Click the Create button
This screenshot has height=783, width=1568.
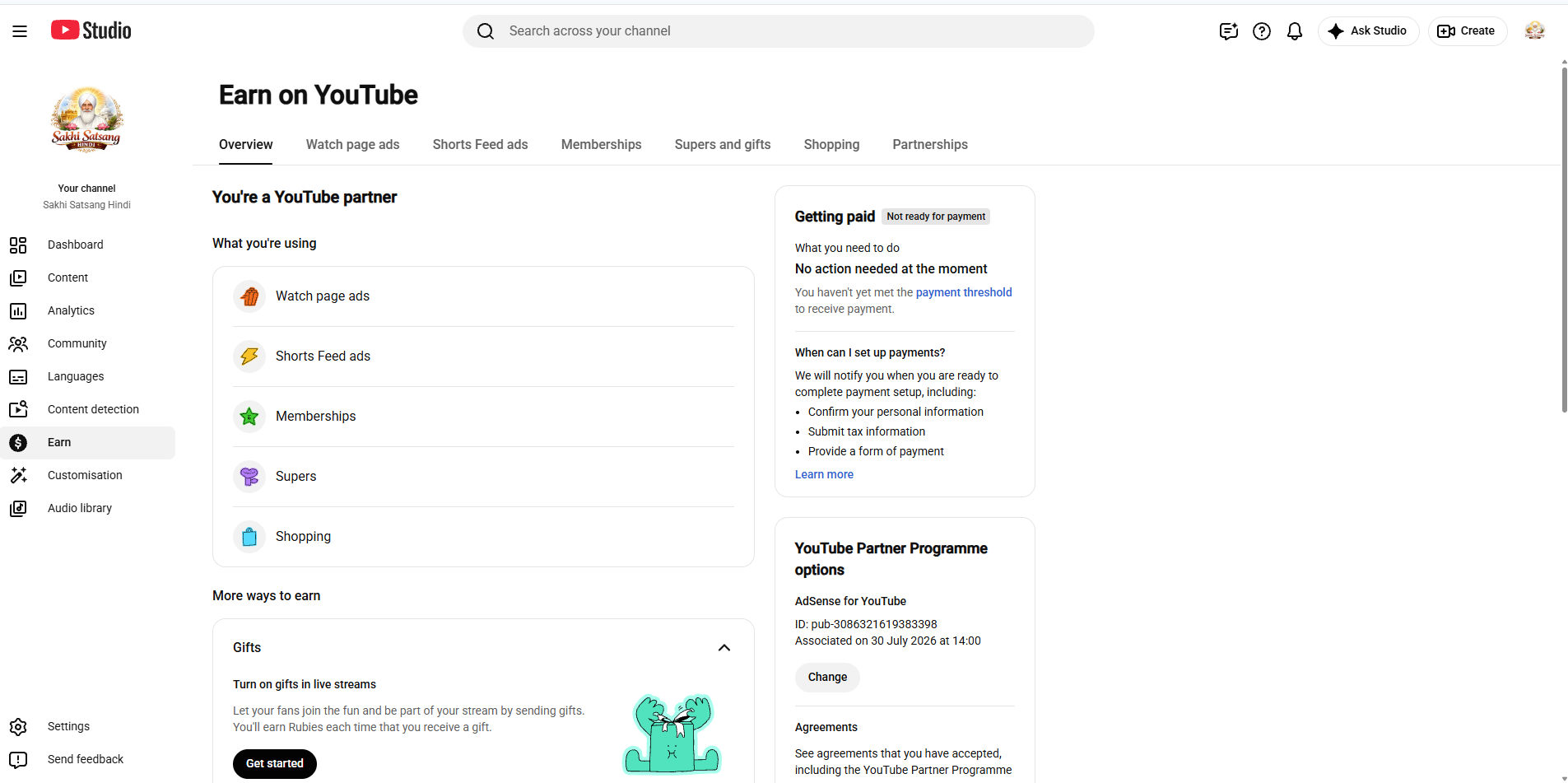(1467, 31)
